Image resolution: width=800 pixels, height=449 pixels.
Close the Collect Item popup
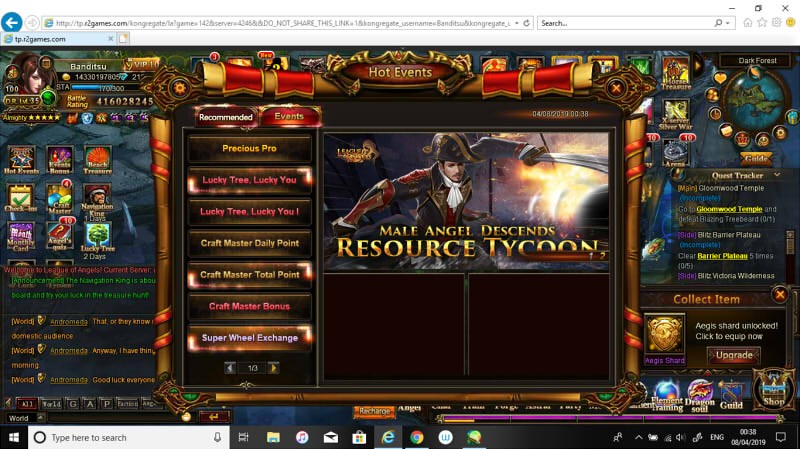click(x=779, y=295)
